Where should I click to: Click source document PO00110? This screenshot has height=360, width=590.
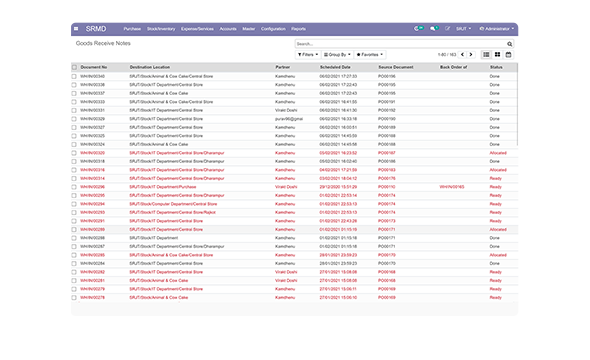click(x=387, y=187)
